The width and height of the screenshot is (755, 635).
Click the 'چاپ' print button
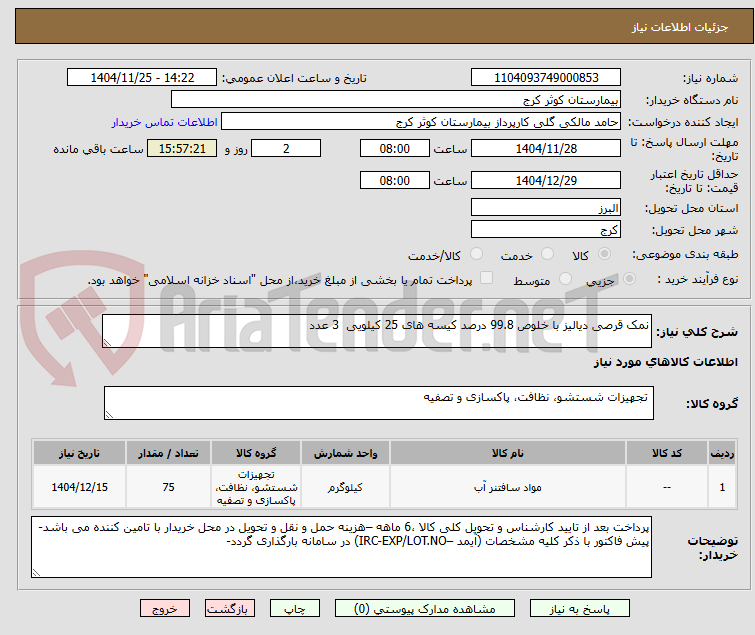[295, 609]
